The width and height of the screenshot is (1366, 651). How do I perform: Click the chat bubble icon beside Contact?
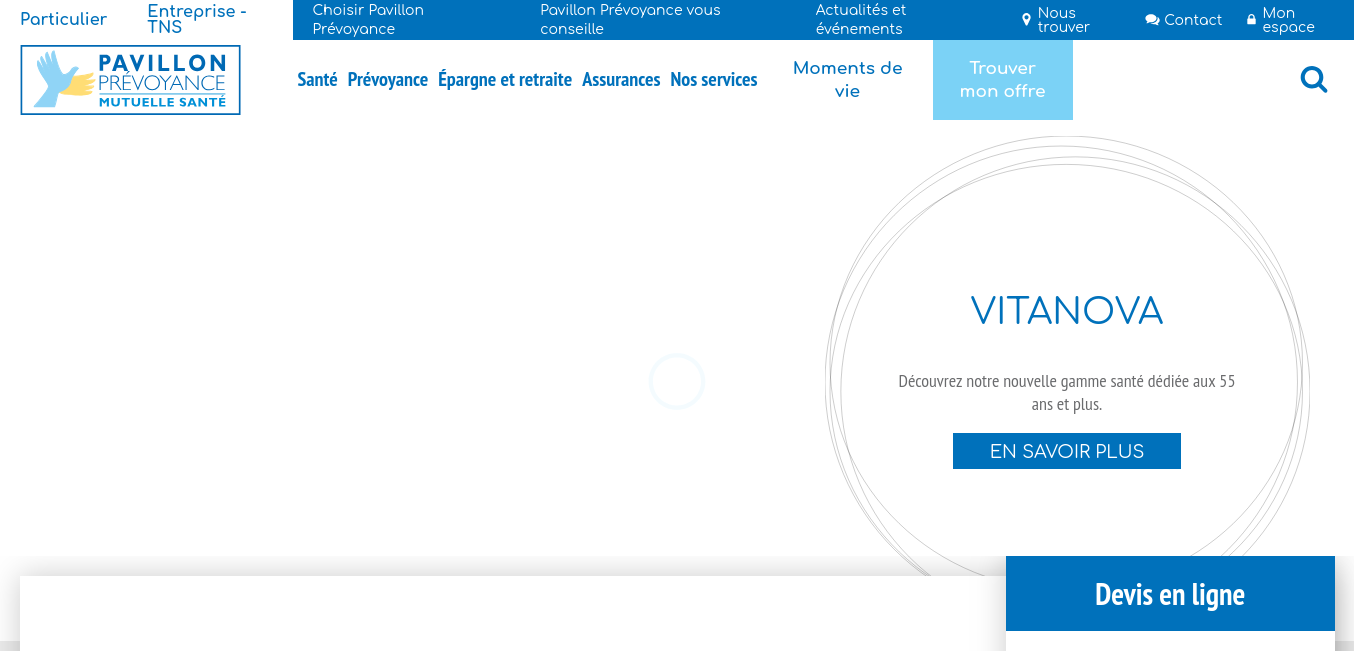1152,20
